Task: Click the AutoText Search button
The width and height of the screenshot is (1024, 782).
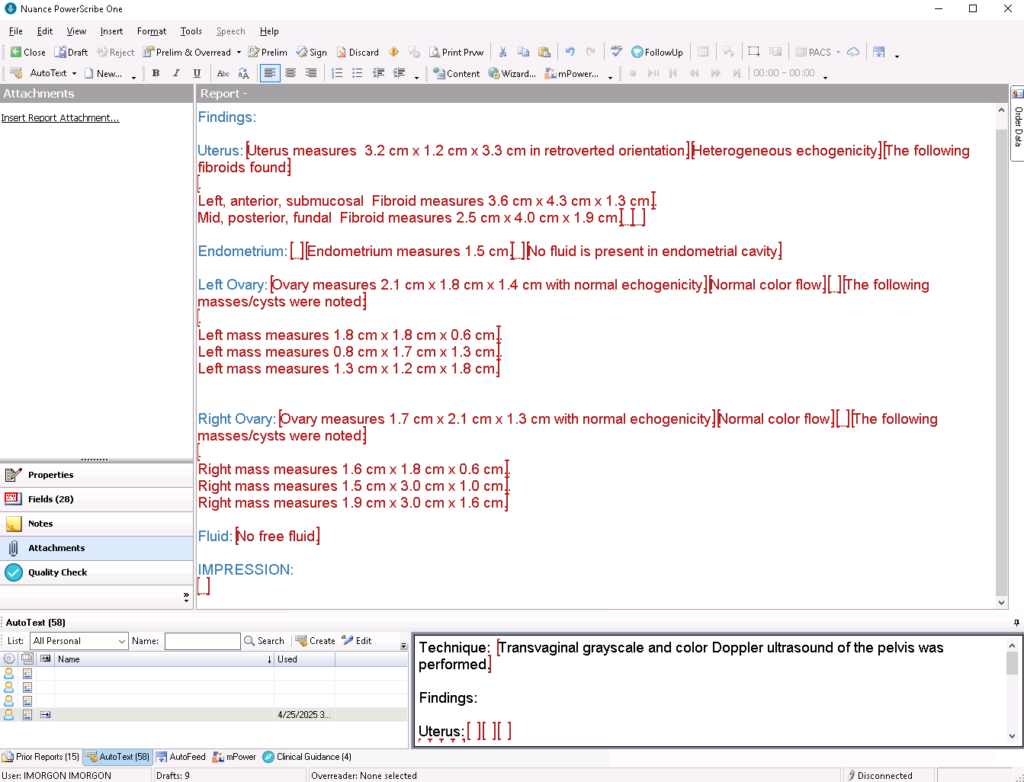Action: coord(264,641)
